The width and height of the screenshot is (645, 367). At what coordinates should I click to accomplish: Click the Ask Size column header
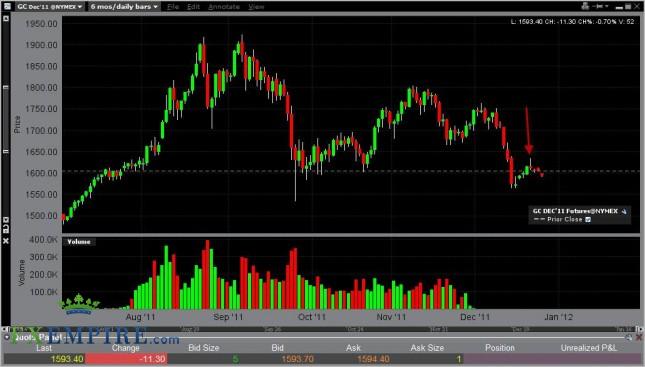(x=427, y=348)
